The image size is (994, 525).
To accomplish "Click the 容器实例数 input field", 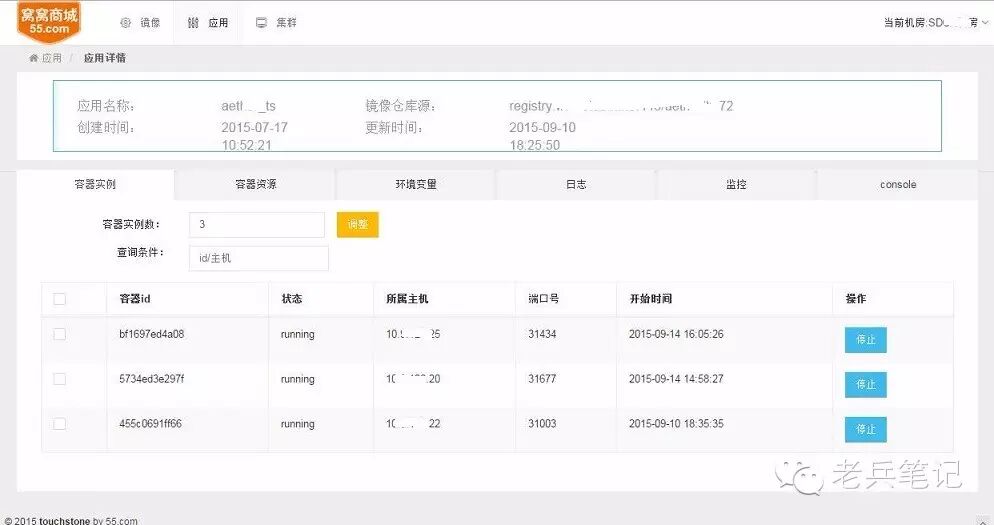I will pyautogui.click(x=257, y=224).
